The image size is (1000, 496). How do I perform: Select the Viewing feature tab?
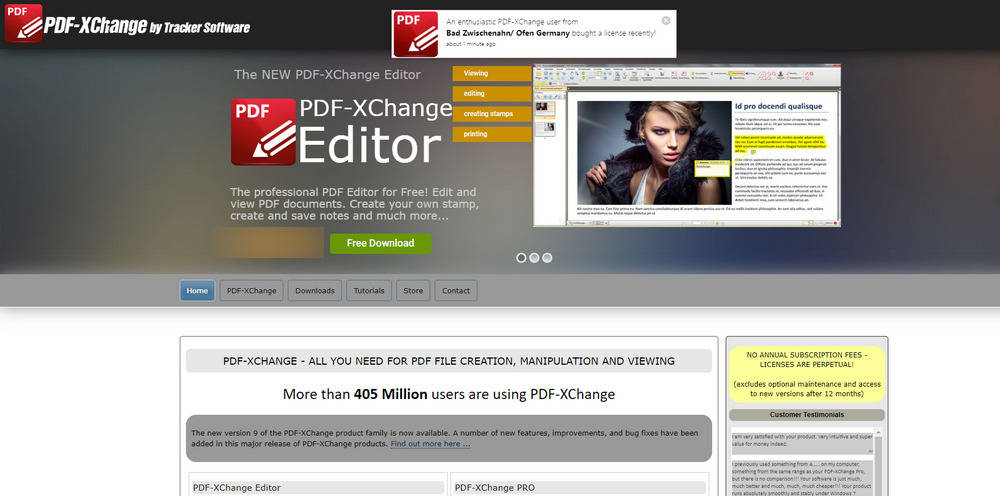pyautogui.click(x=492, y=73)
